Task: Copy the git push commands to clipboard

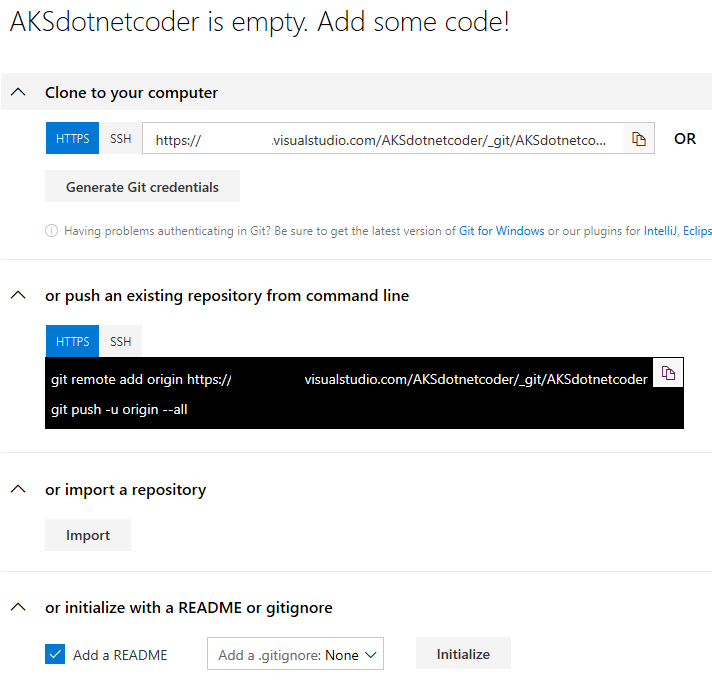Action: (668, 373)
